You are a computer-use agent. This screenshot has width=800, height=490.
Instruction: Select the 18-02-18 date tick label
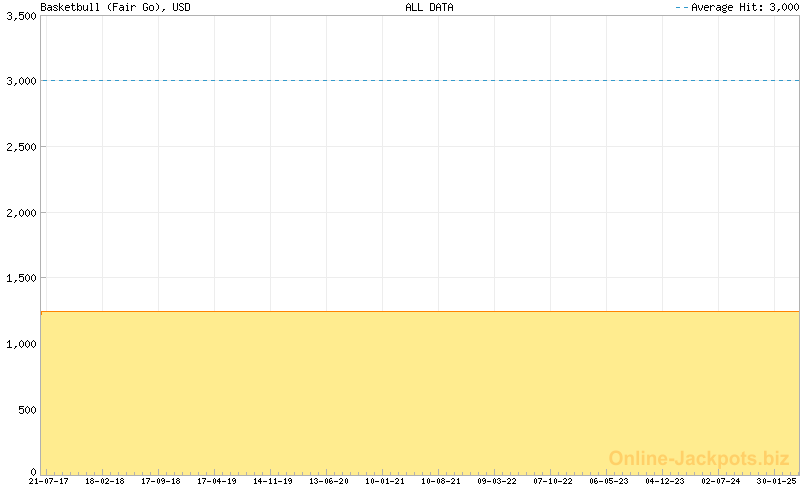coord(104,481)
